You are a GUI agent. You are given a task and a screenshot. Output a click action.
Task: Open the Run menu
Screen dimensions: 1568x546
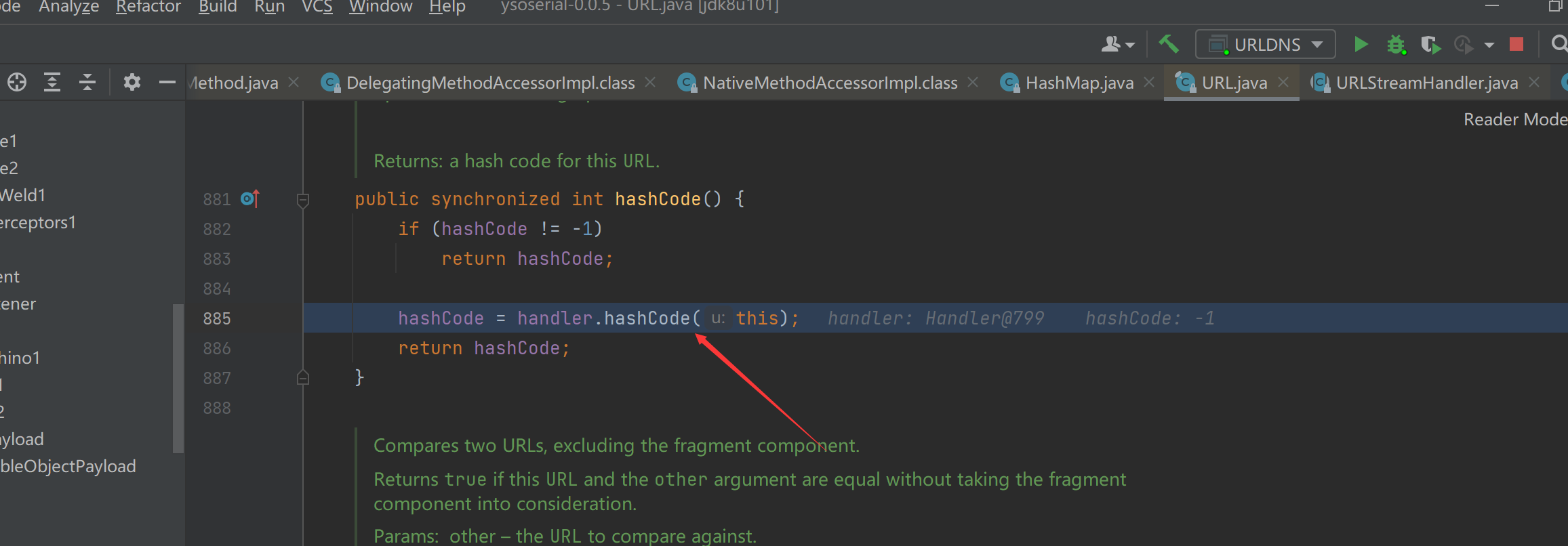pos(269,7)
